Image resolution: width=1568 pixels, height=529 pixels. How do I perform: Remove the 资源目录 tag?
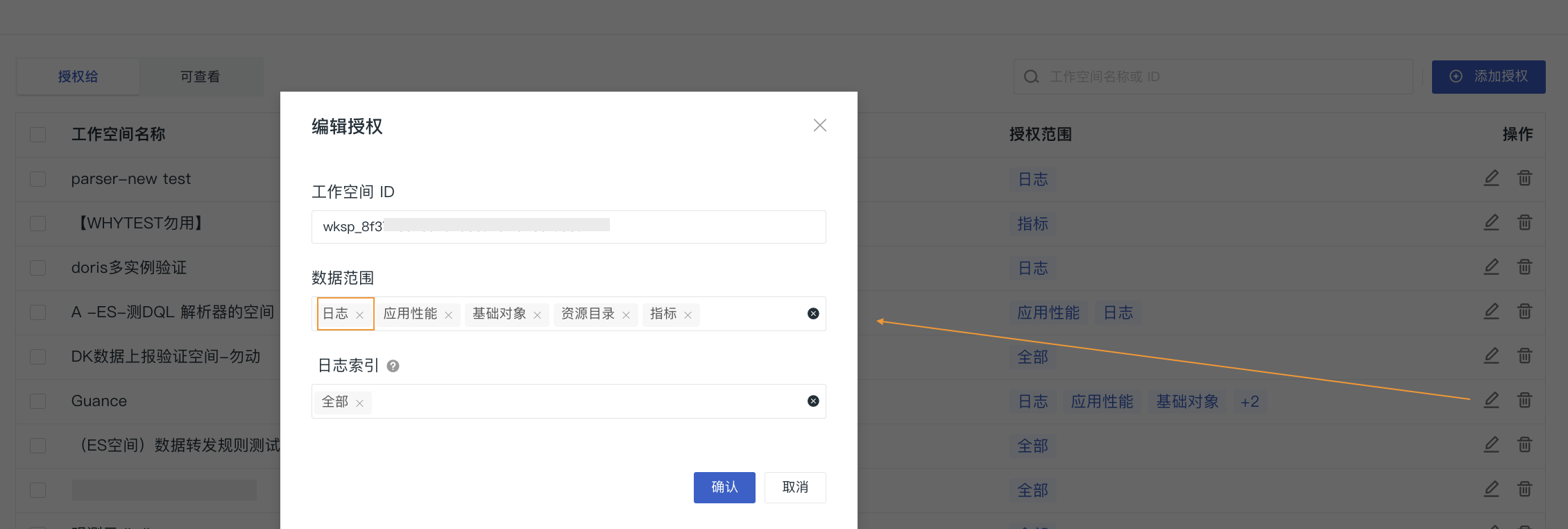(626, 315)
